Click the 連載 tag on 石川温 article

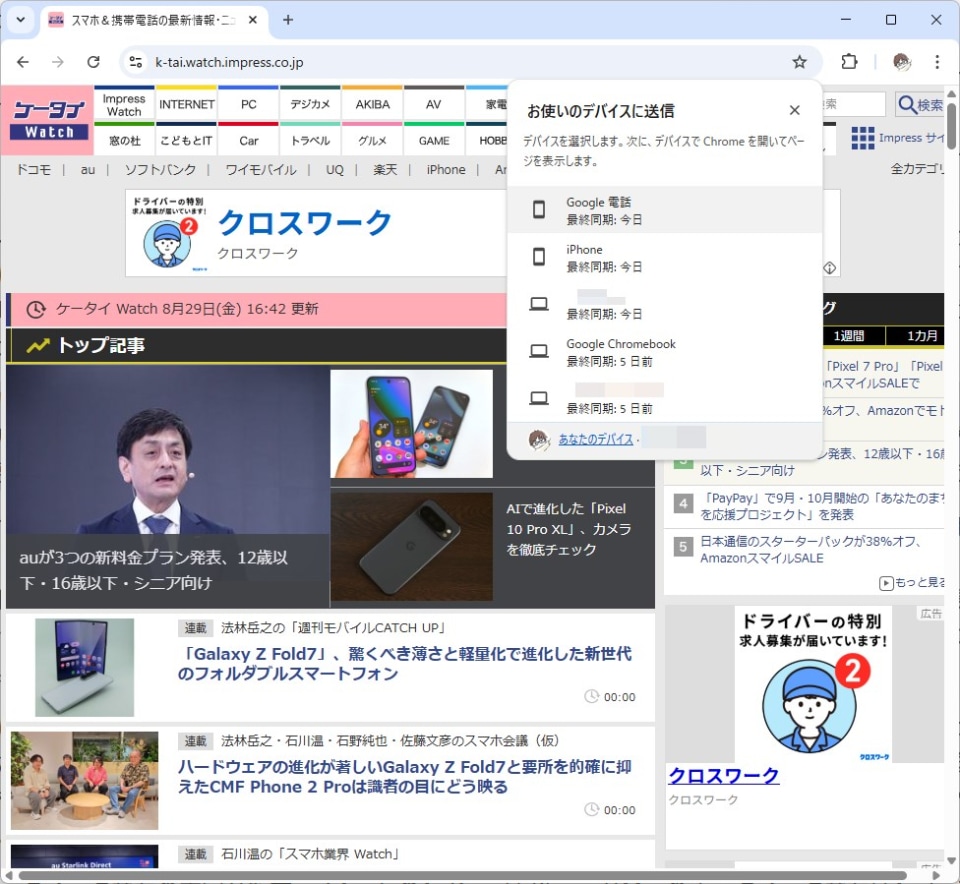(195, 854)
